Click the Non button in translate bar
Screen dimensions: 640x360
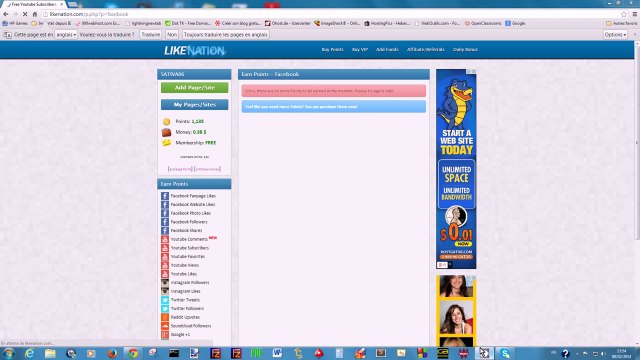pos(172,35)
